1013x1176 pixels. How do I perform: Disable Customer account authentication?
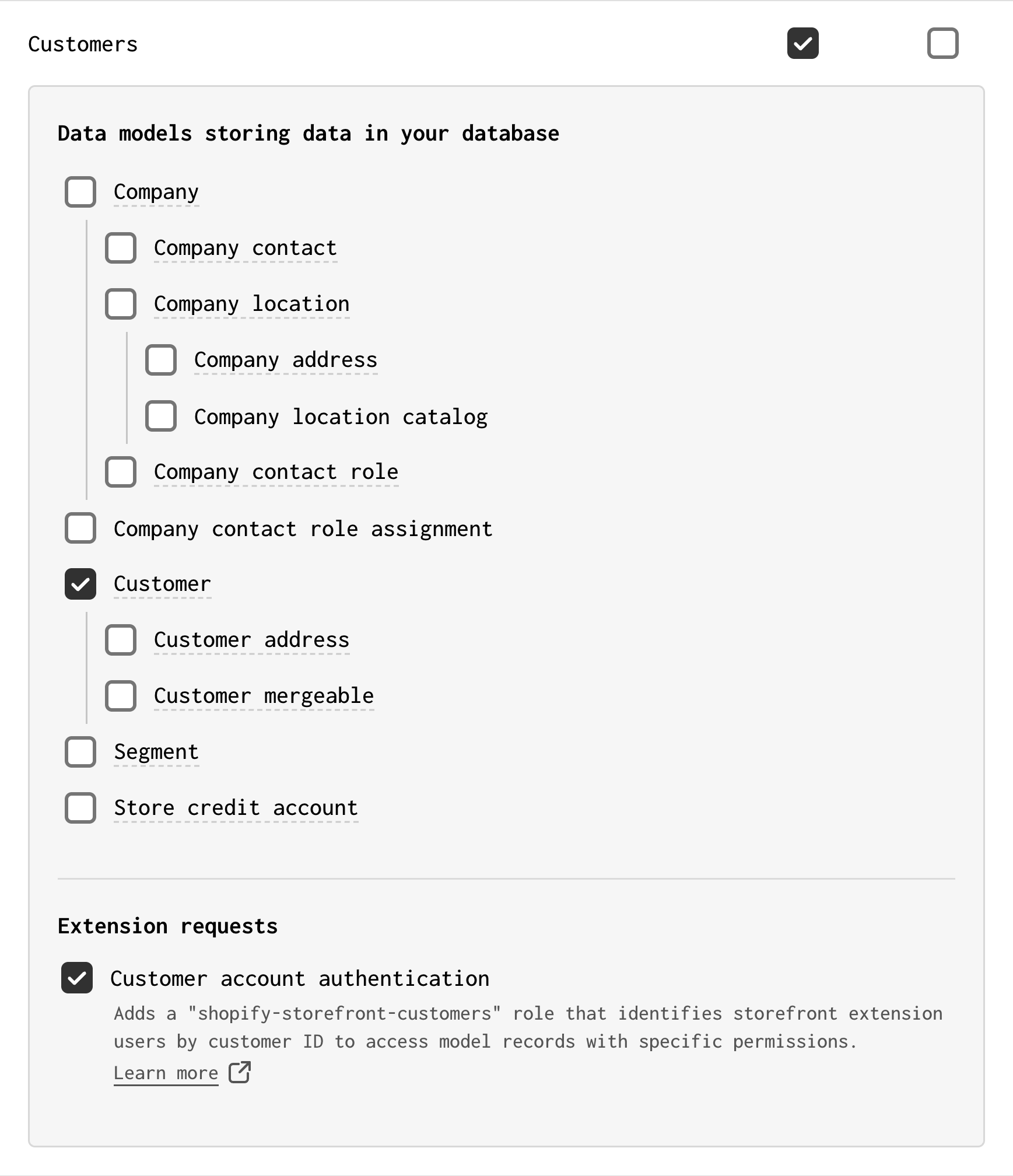tap(76, 979)
